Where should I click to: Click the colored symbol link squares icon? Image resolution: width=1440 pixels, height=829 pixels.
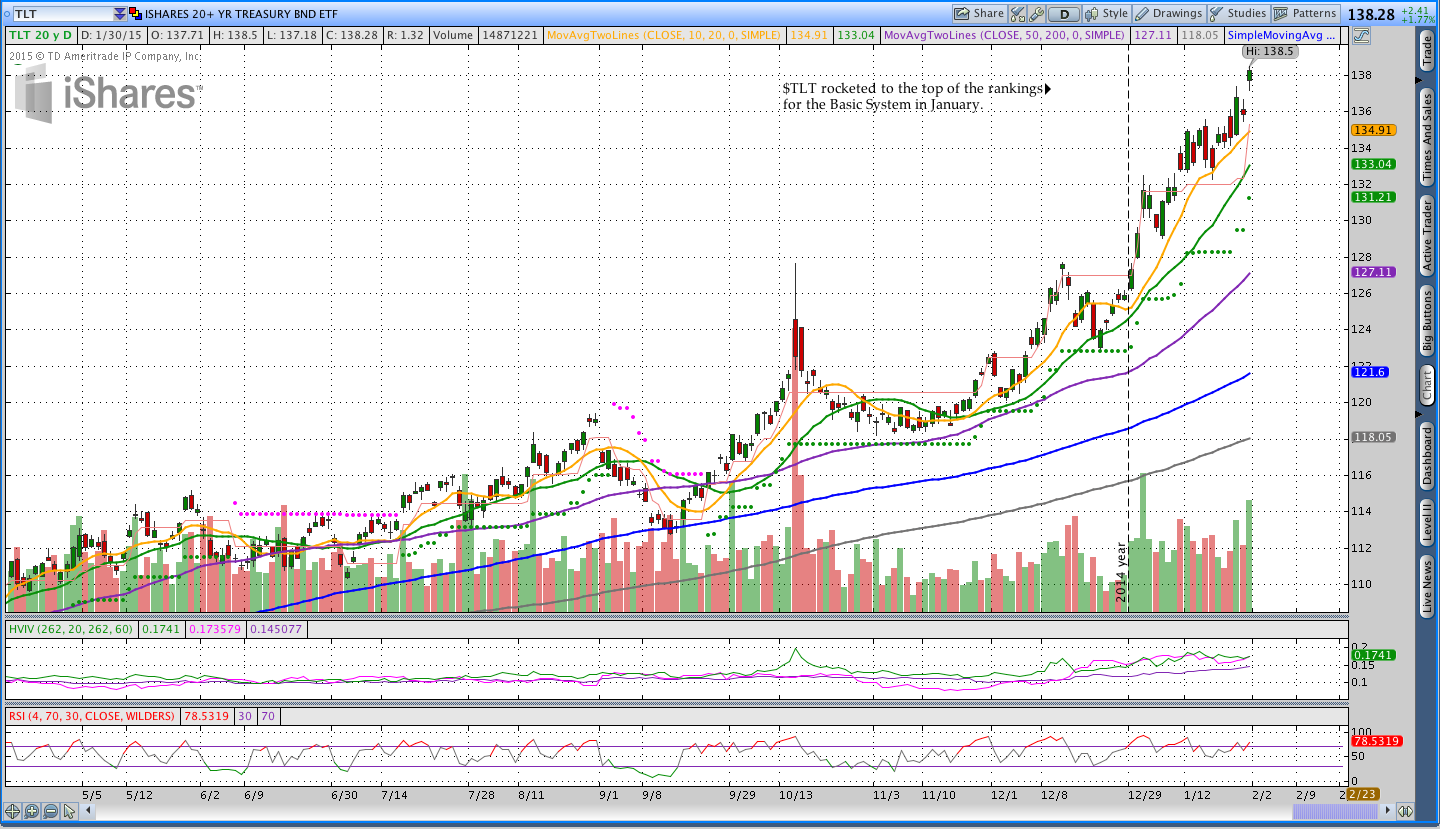[x=135, y=14]
